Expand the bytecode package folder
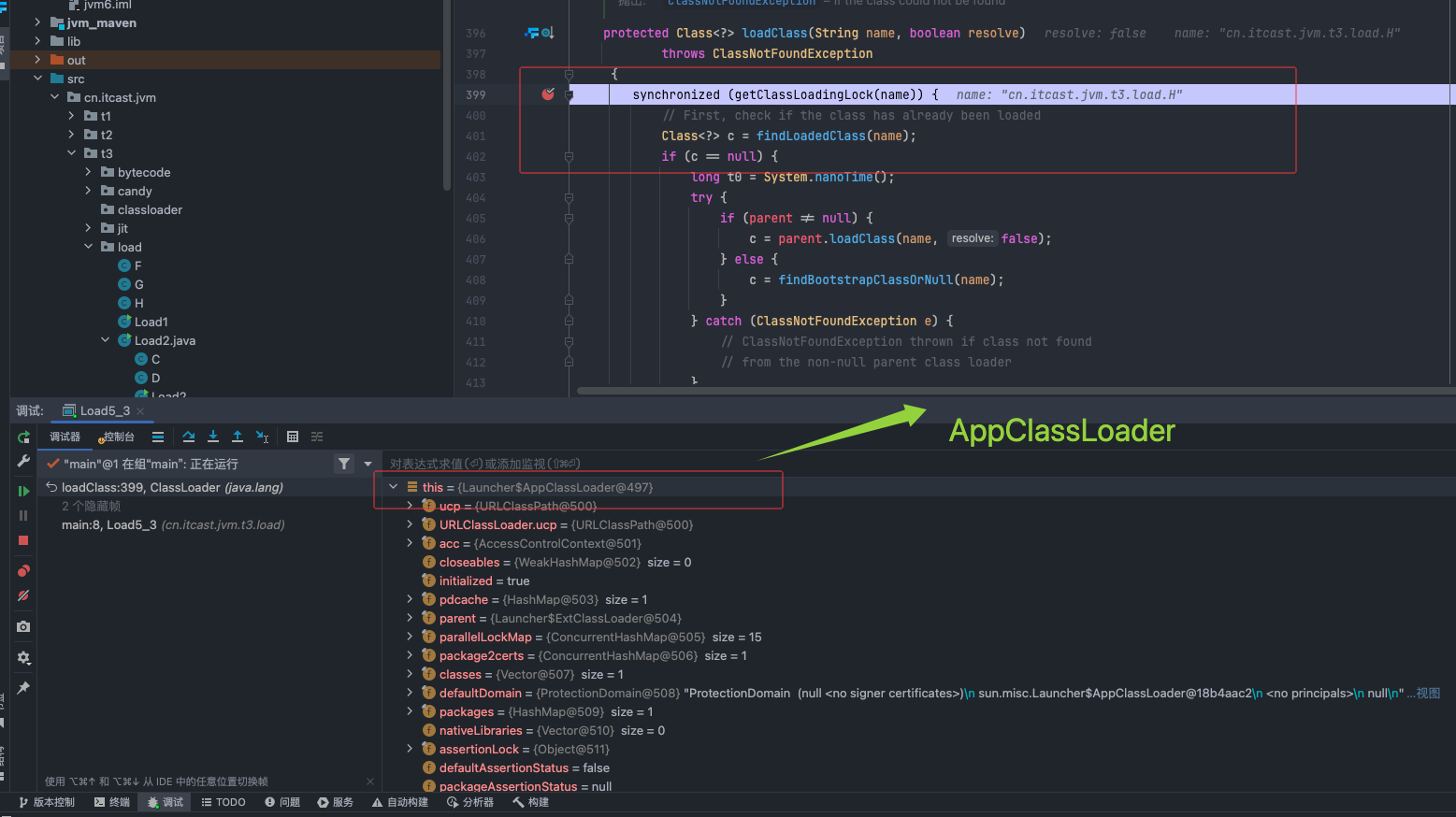 click(89, 172)
